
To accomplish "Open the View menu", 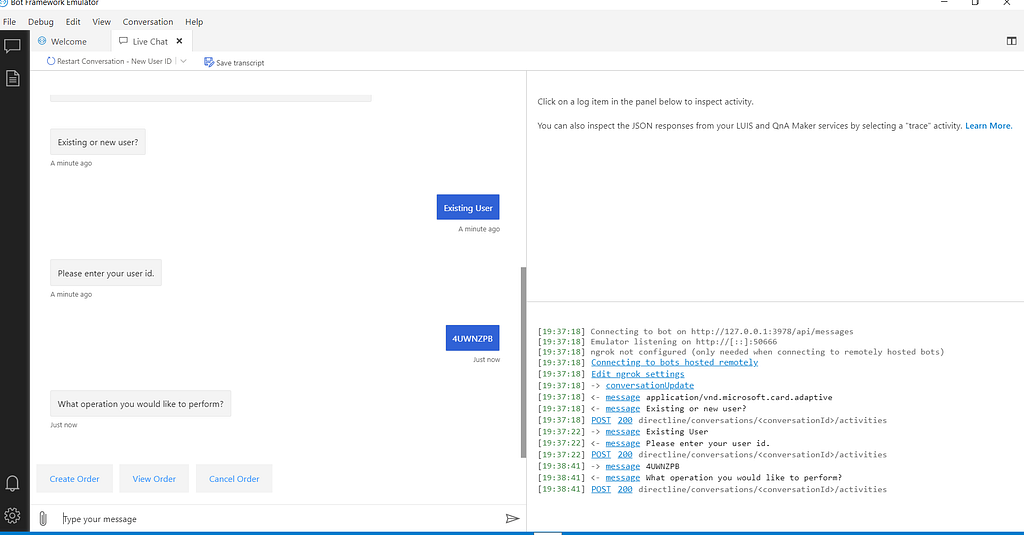I will pos(101,22).
